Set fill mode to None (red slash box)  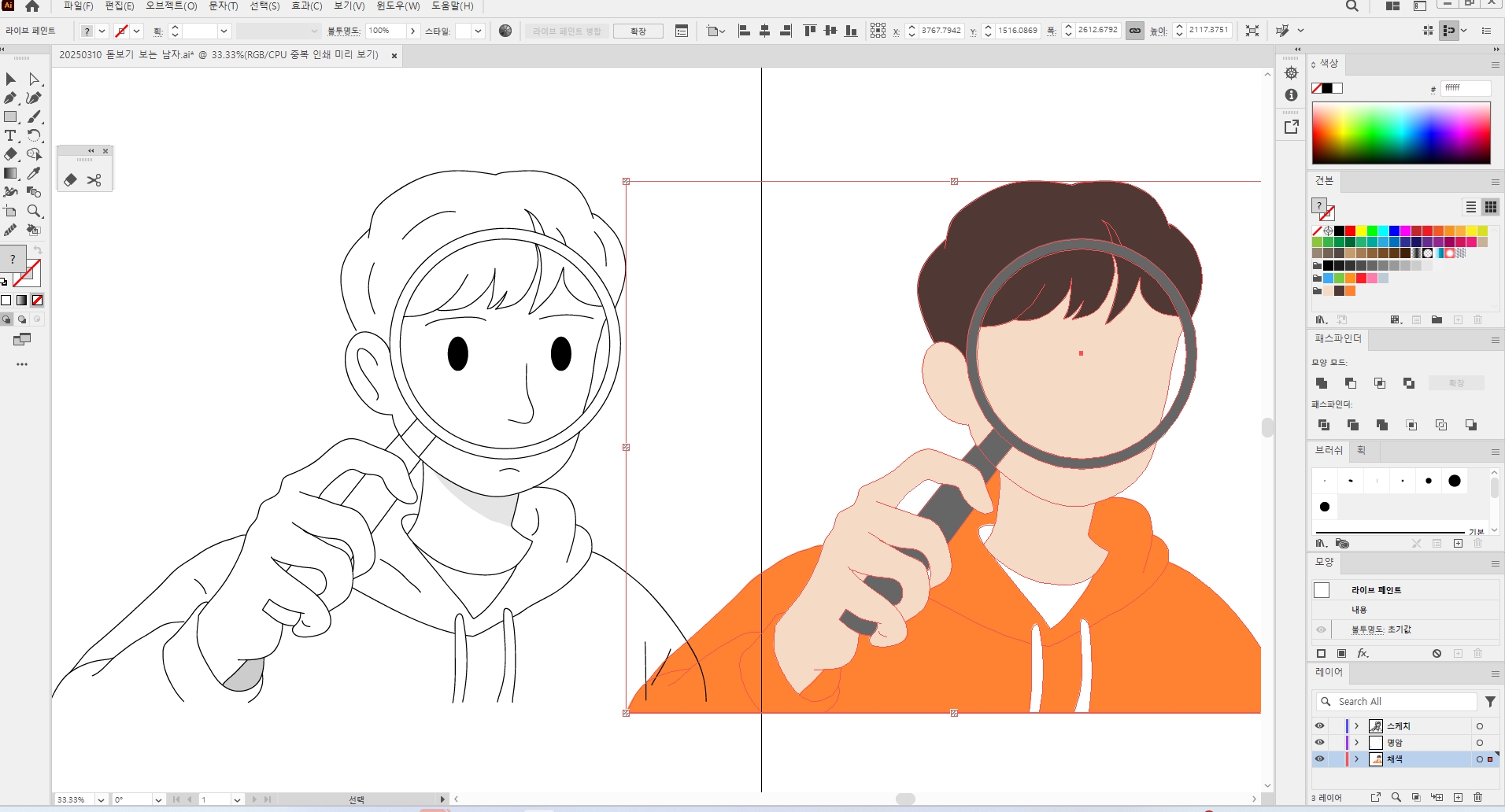37,300
